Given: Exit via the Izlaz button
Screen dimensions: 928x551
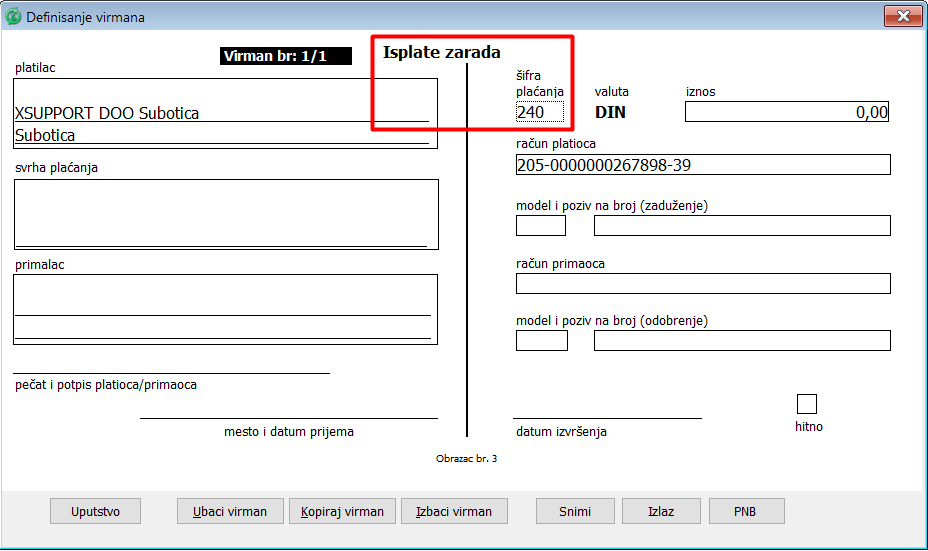Looking at the screenshot, I should point(659,511).
